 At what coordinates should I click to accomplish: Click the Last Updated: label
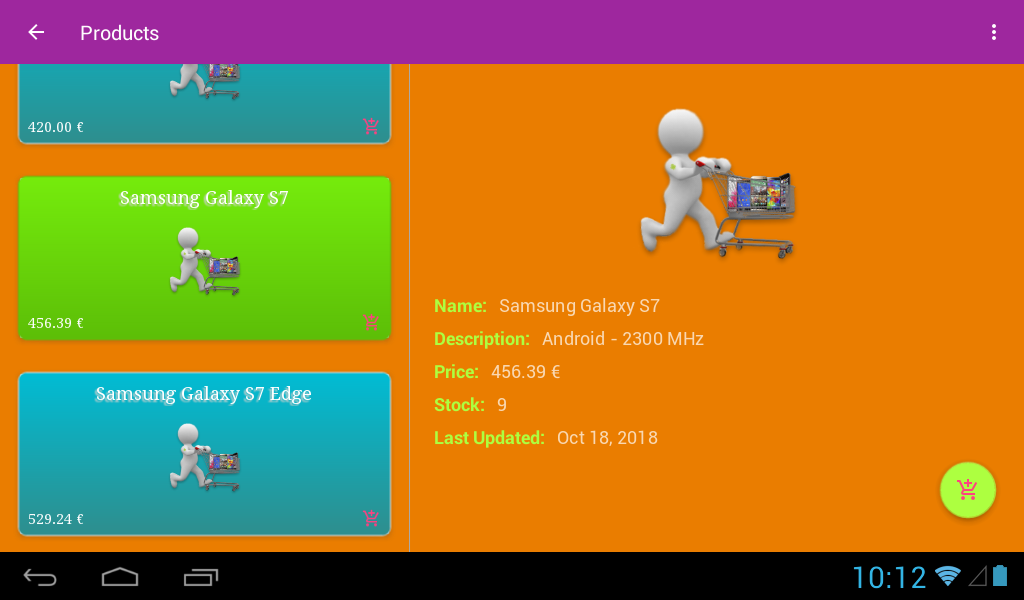(x=489, y=437)
